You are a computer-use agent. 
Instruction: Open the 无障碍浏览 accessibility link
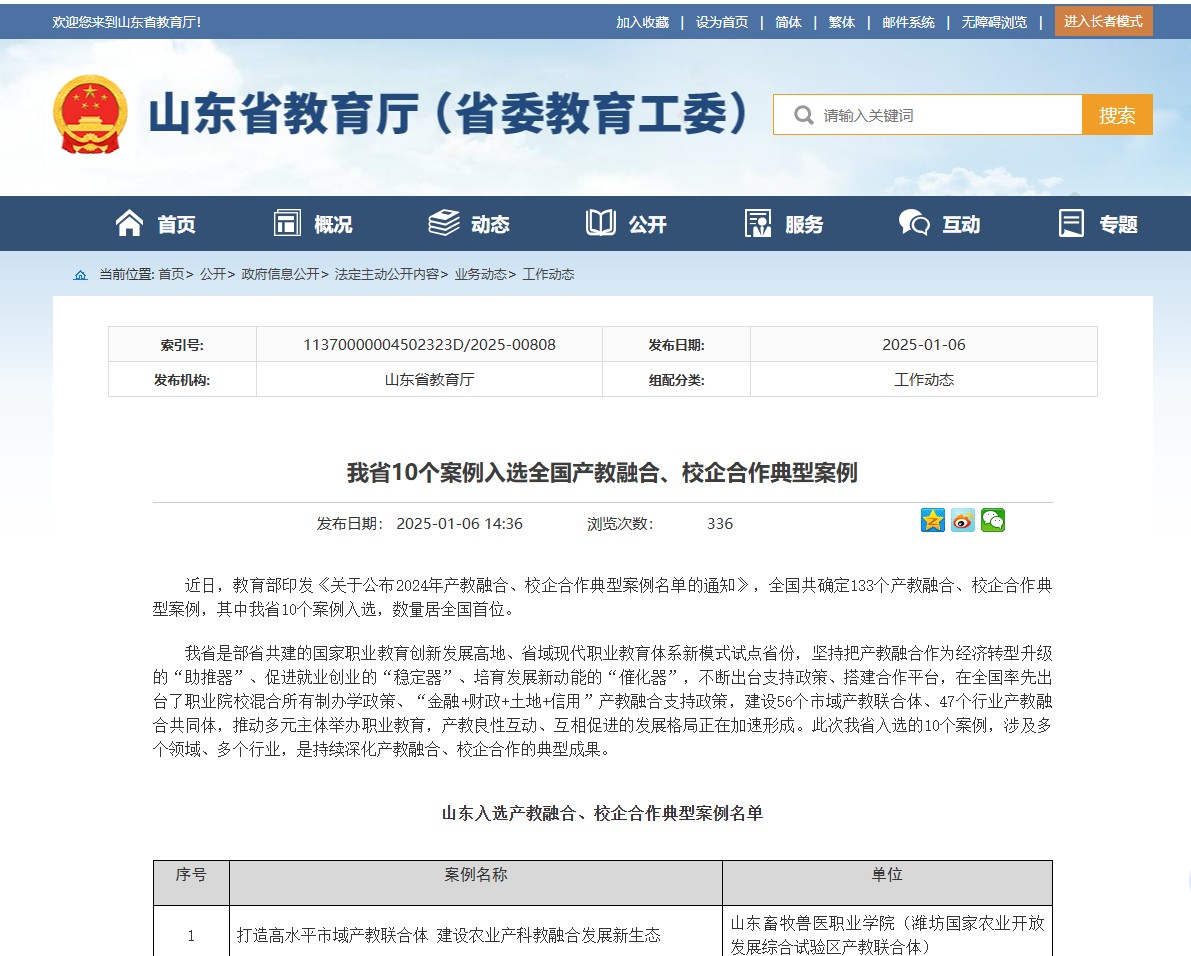pyautogui.click(x=994, y=22)
